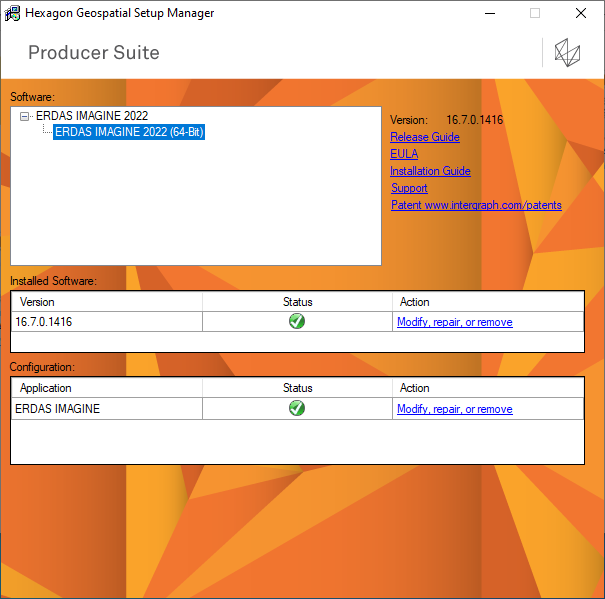The height and width of the screenshot is (599, 605).
Task: Open the Release Guide link
Action: [425, 137]
